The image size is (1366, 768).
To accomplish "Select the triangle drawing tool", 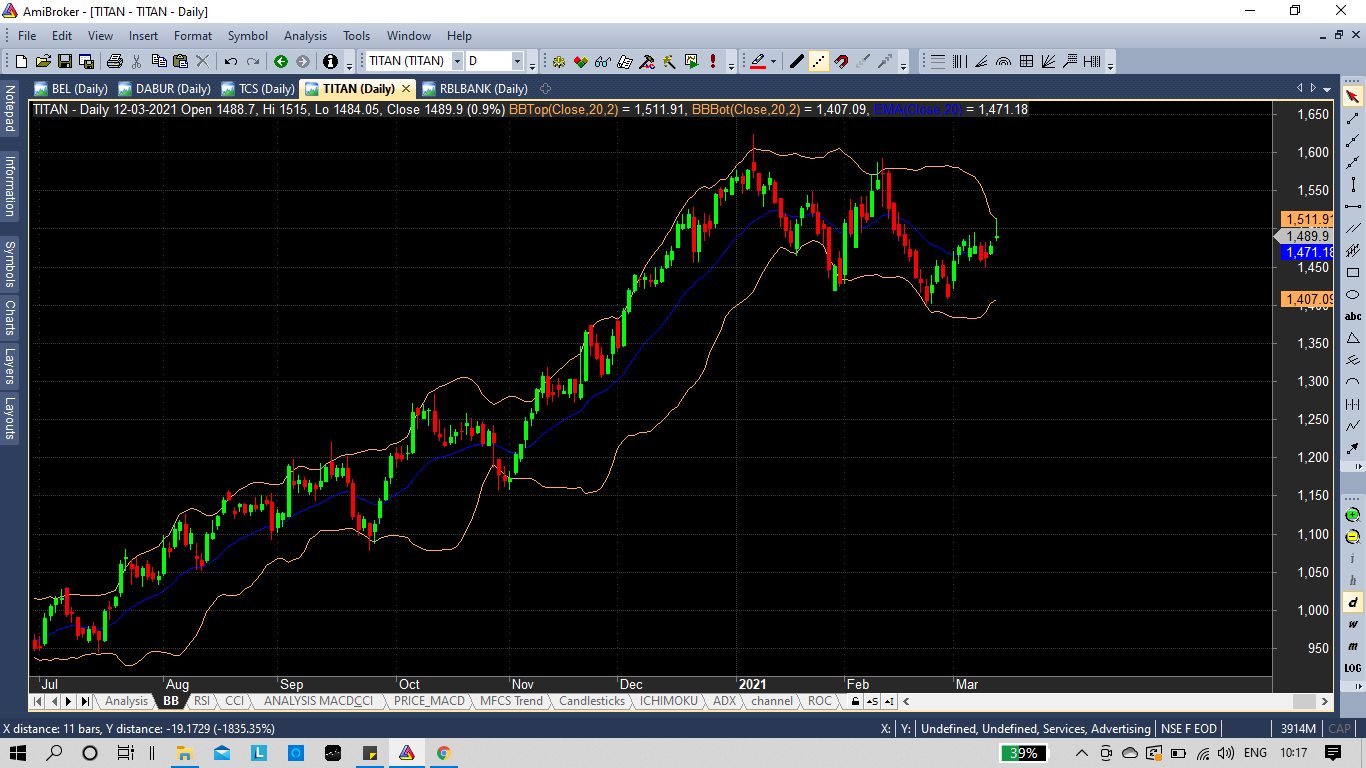I will (1353, 338).
